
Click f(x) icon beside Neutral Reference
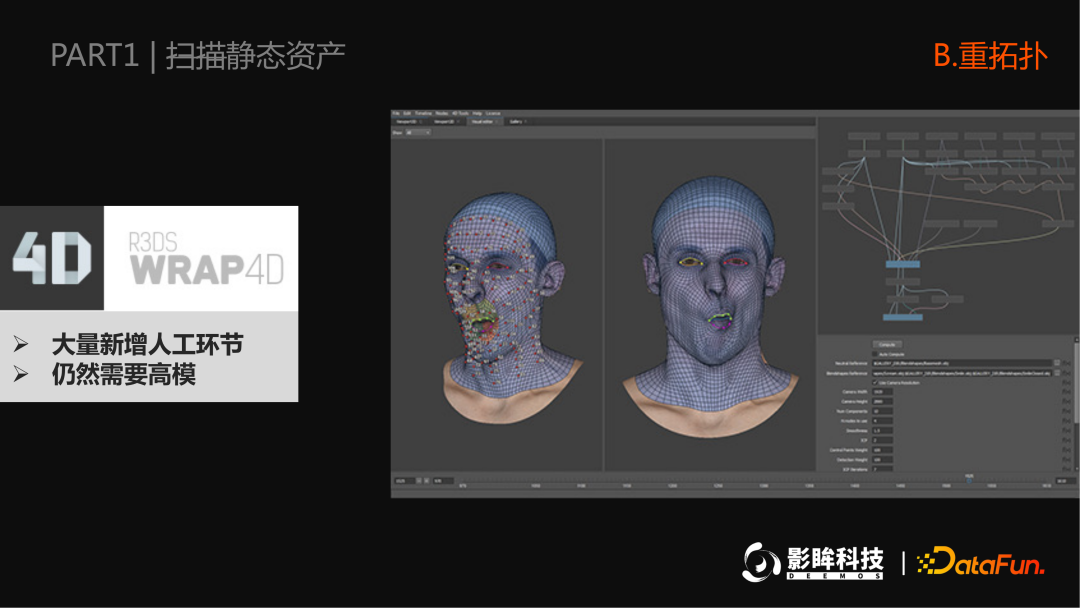pos(1067,363)
